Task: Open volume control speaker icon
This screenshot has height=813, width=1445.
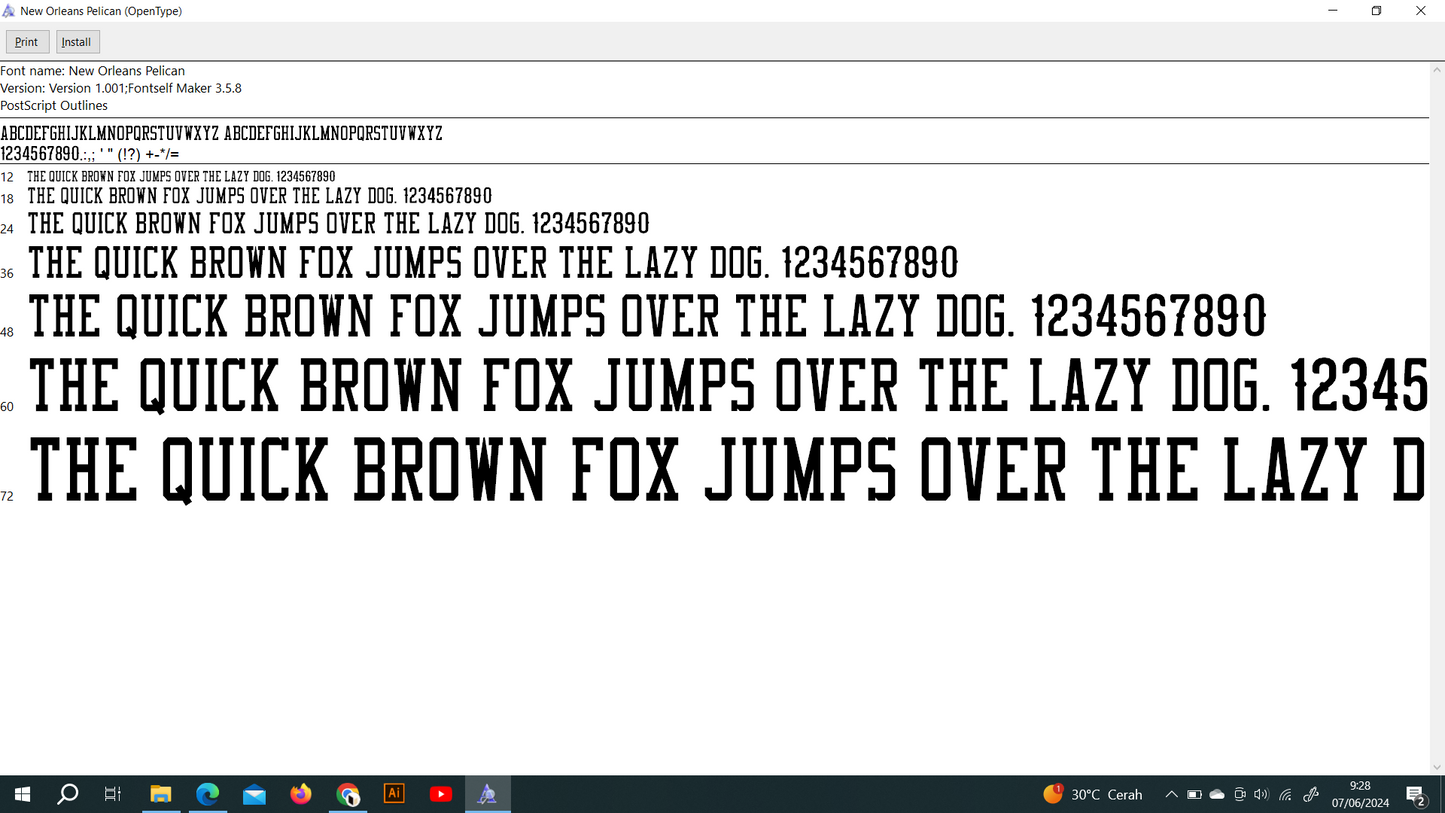Action: point(1261,795)
